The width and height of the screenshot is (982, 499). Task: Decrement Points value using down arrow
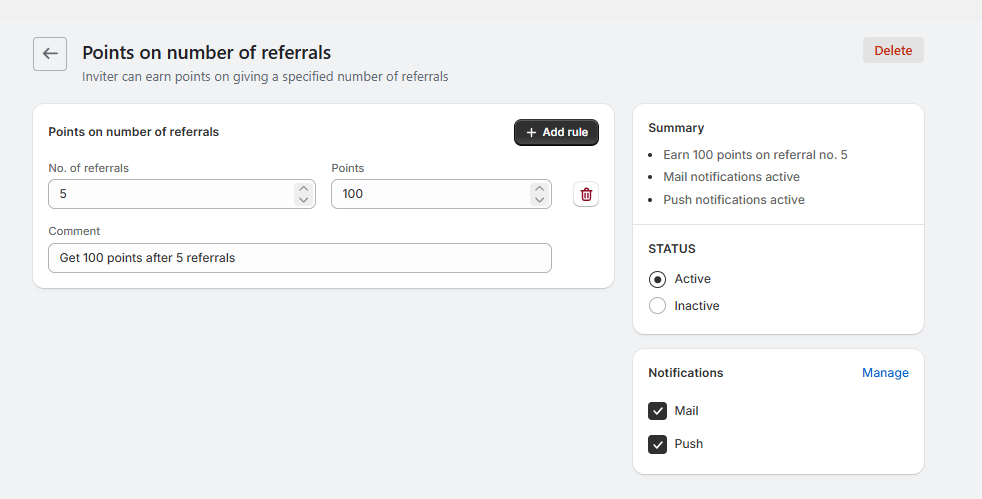pos(540,200)
